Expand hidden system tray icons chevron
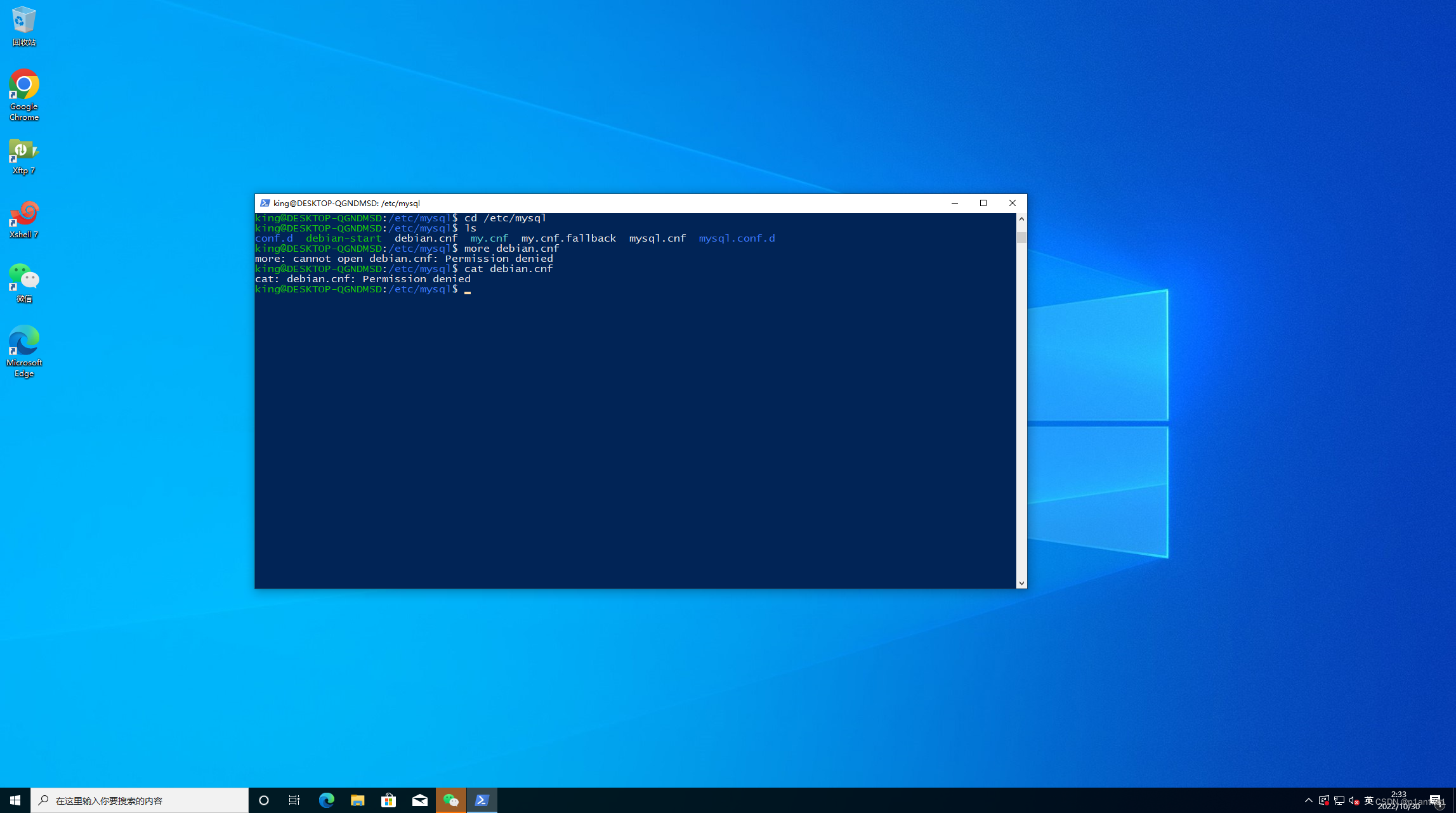 click(1308, 800)
